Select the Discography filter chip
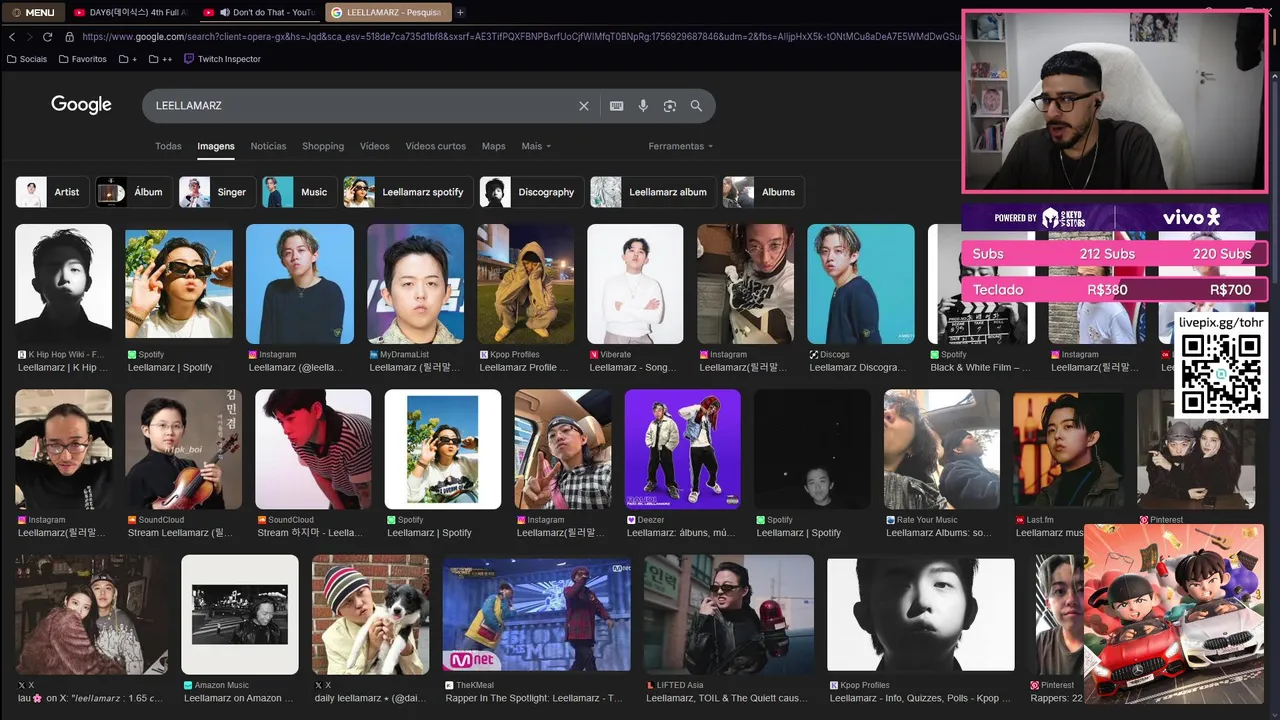The height and width of the screenshot is (720, 1280). (531, 192)
